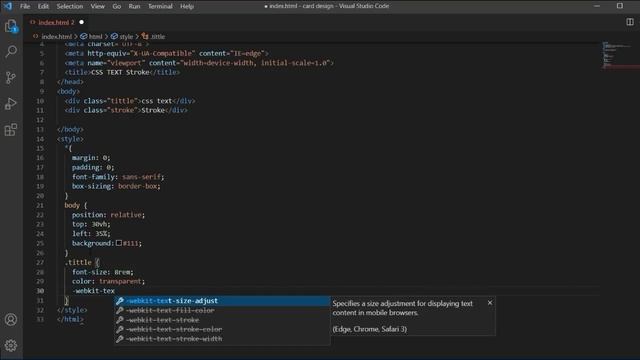Viewport: 640px width, 360px height.
Task: Click the closing </style> tag
Action: pyautogui.click(x=72, y=310)
